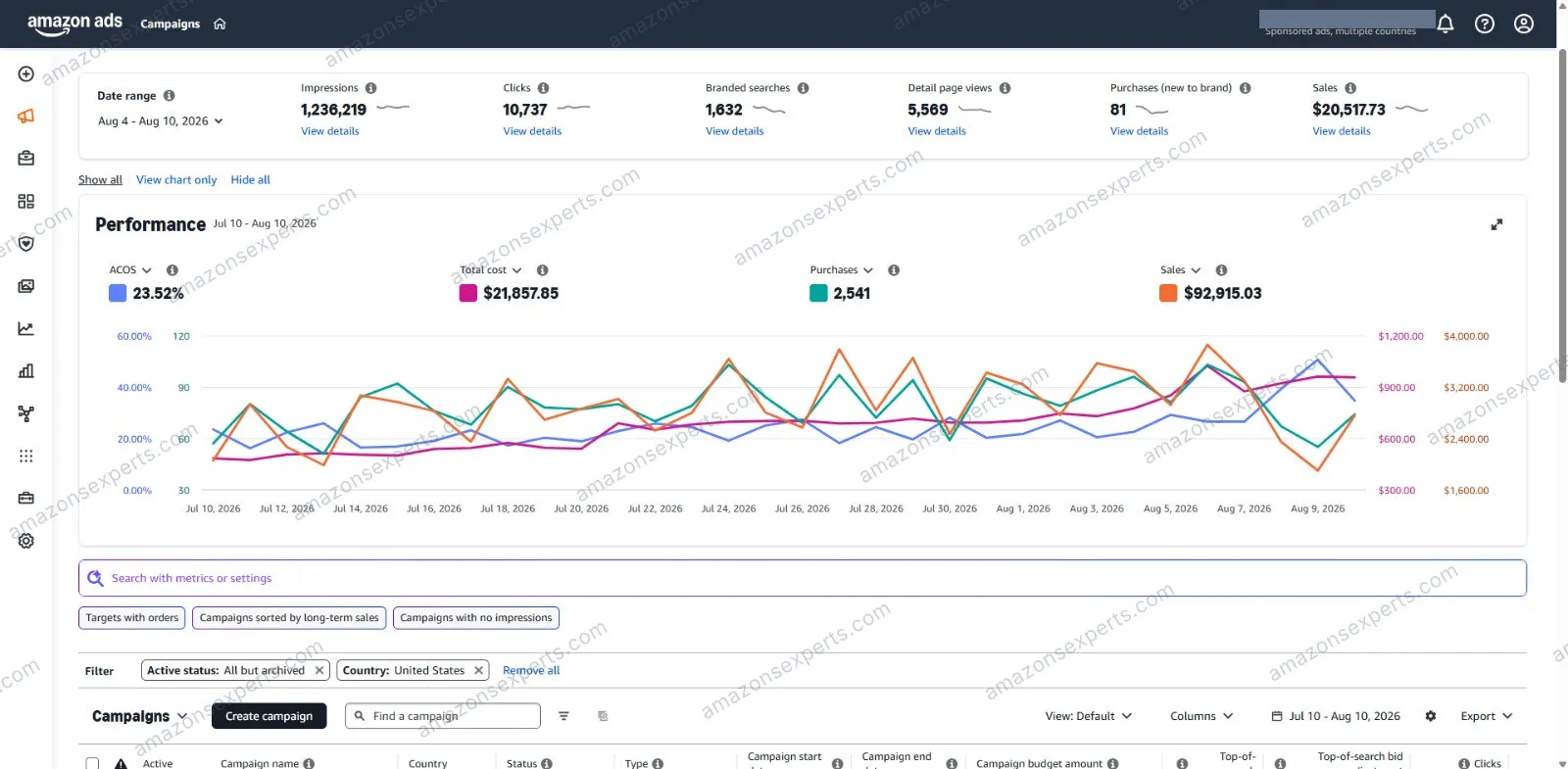Screen dimensions: 1568x769
Task: Select the Targets with orders suggestion
Action: tap(132, 618)
